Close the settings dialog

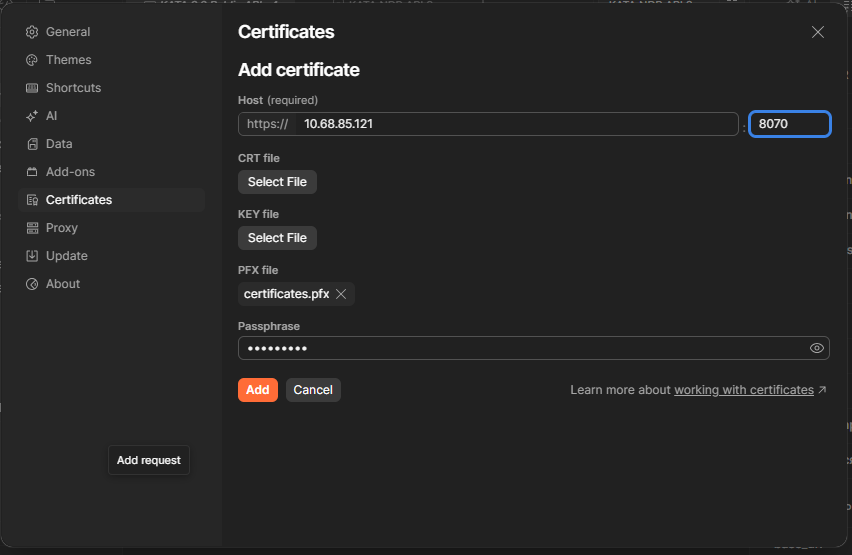pos(818,32)
